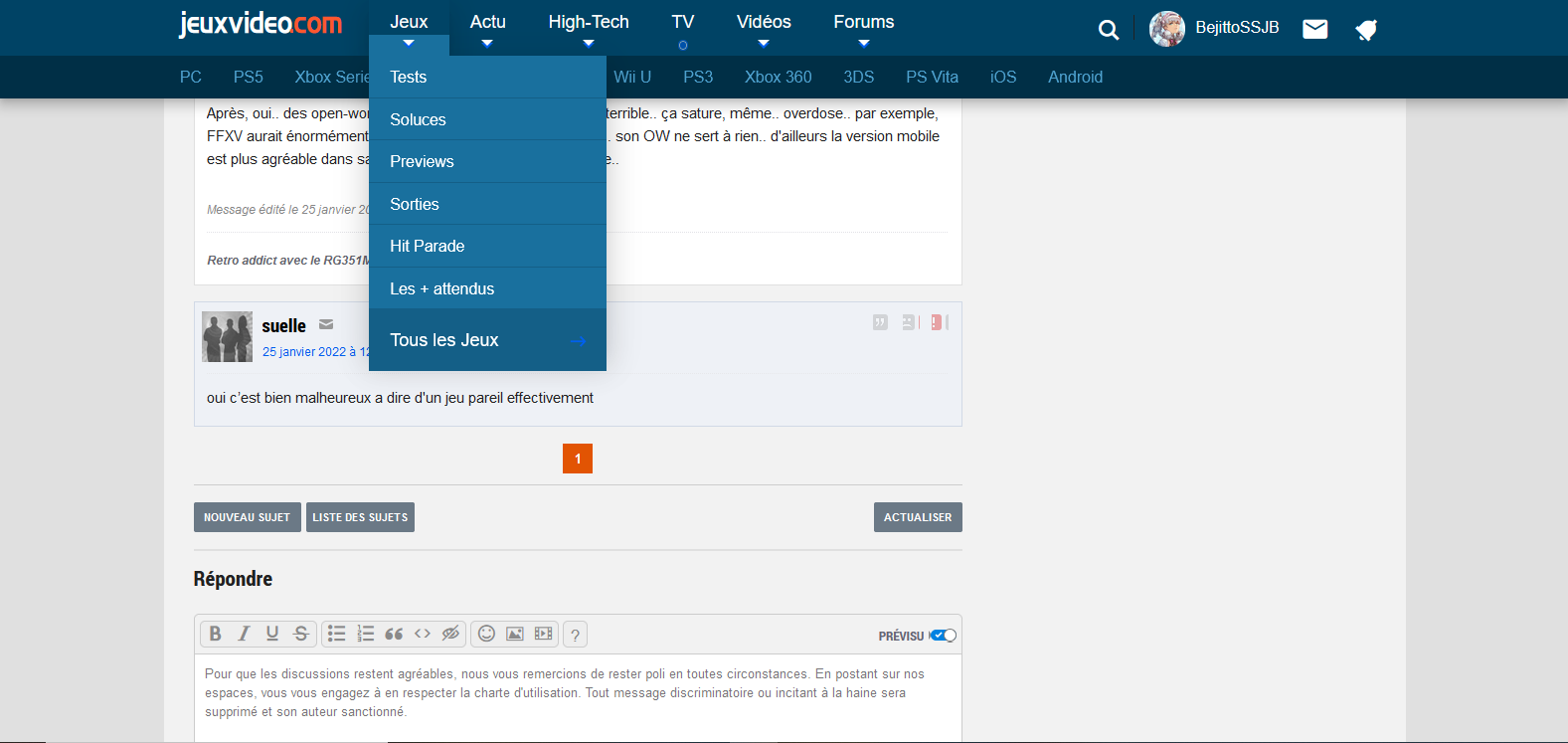The image size is (1568, 743).
Task: Open the BejittoSSJB username link
Action: 1237,28
